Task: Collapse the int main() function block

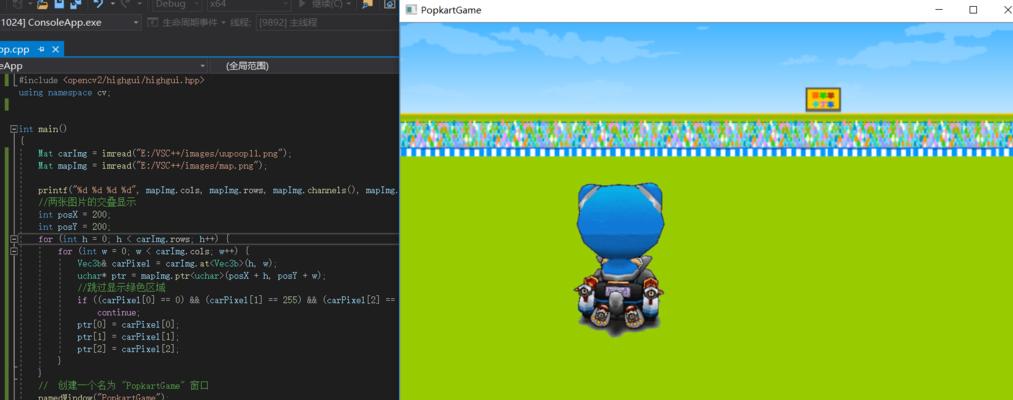Action: pyautogui.click(x=14, y=129)
